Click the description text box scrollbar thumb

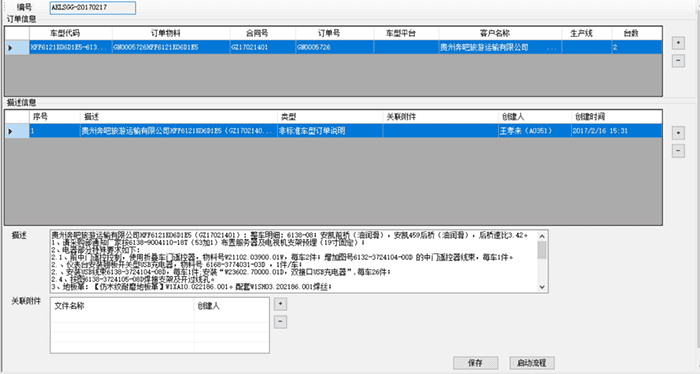pos(542,250)
